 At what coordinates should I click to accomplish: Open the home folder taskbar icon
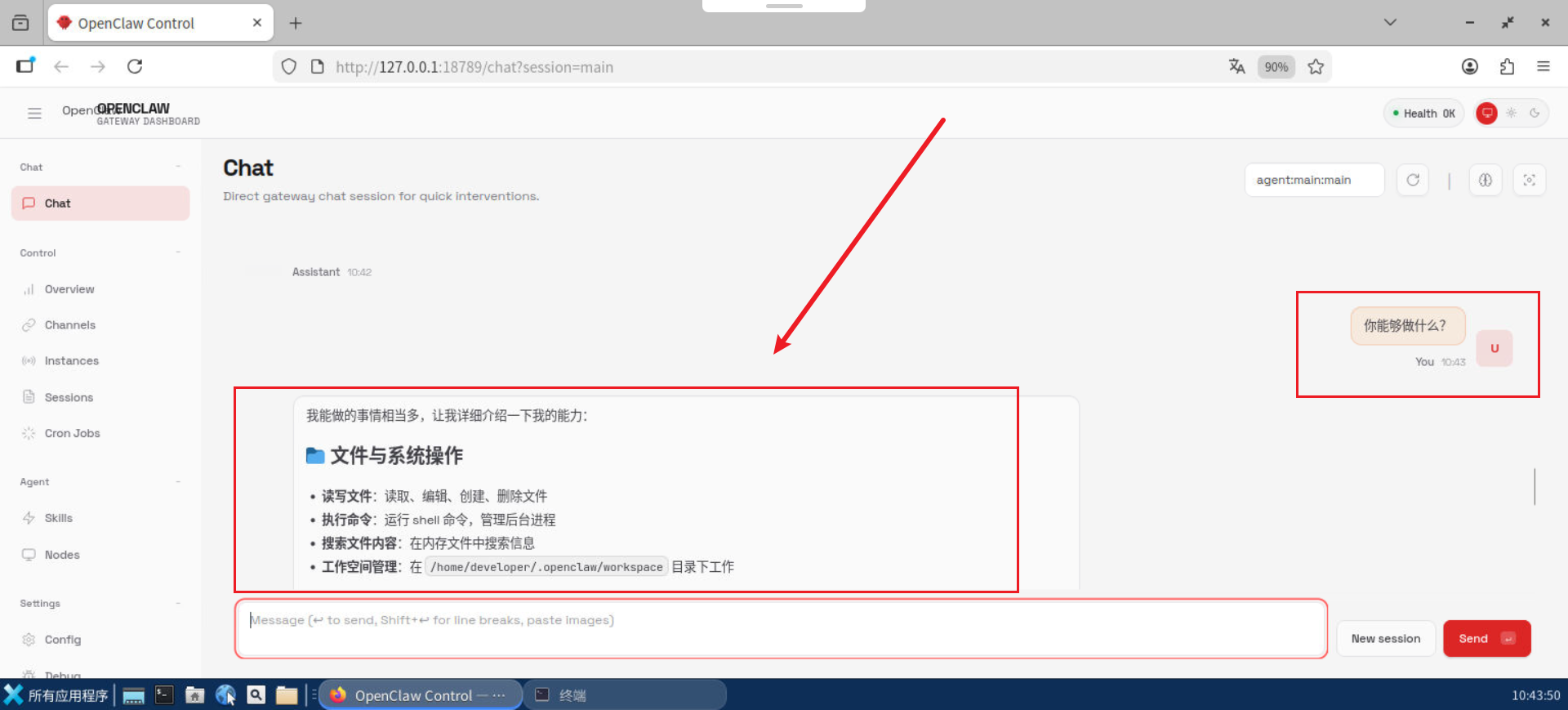tap(194, 694)
